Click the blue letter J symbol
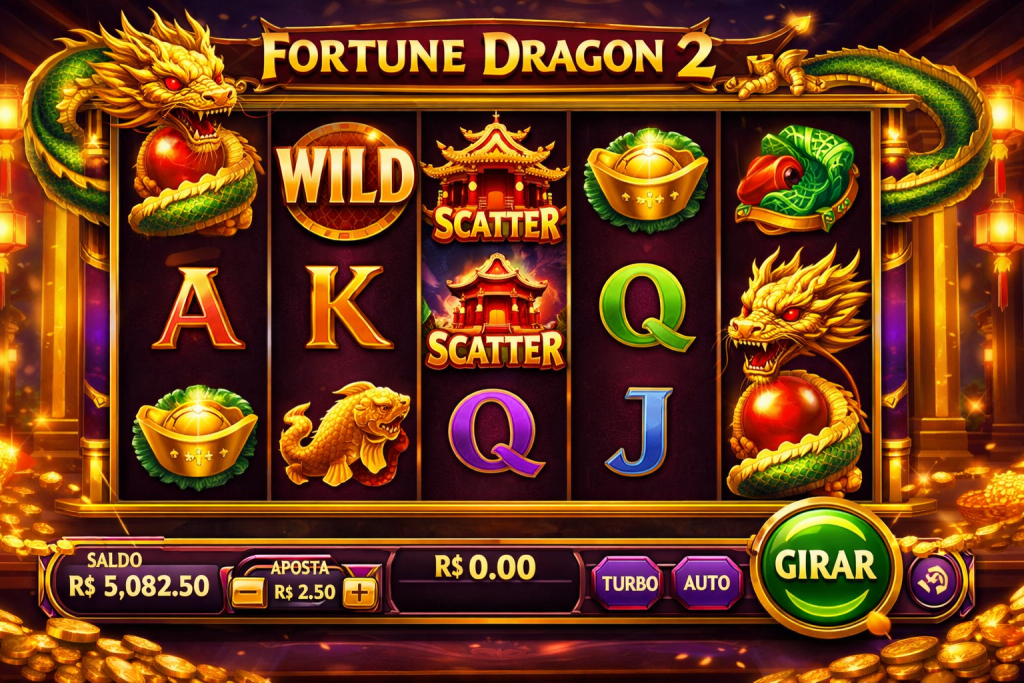 640,431
